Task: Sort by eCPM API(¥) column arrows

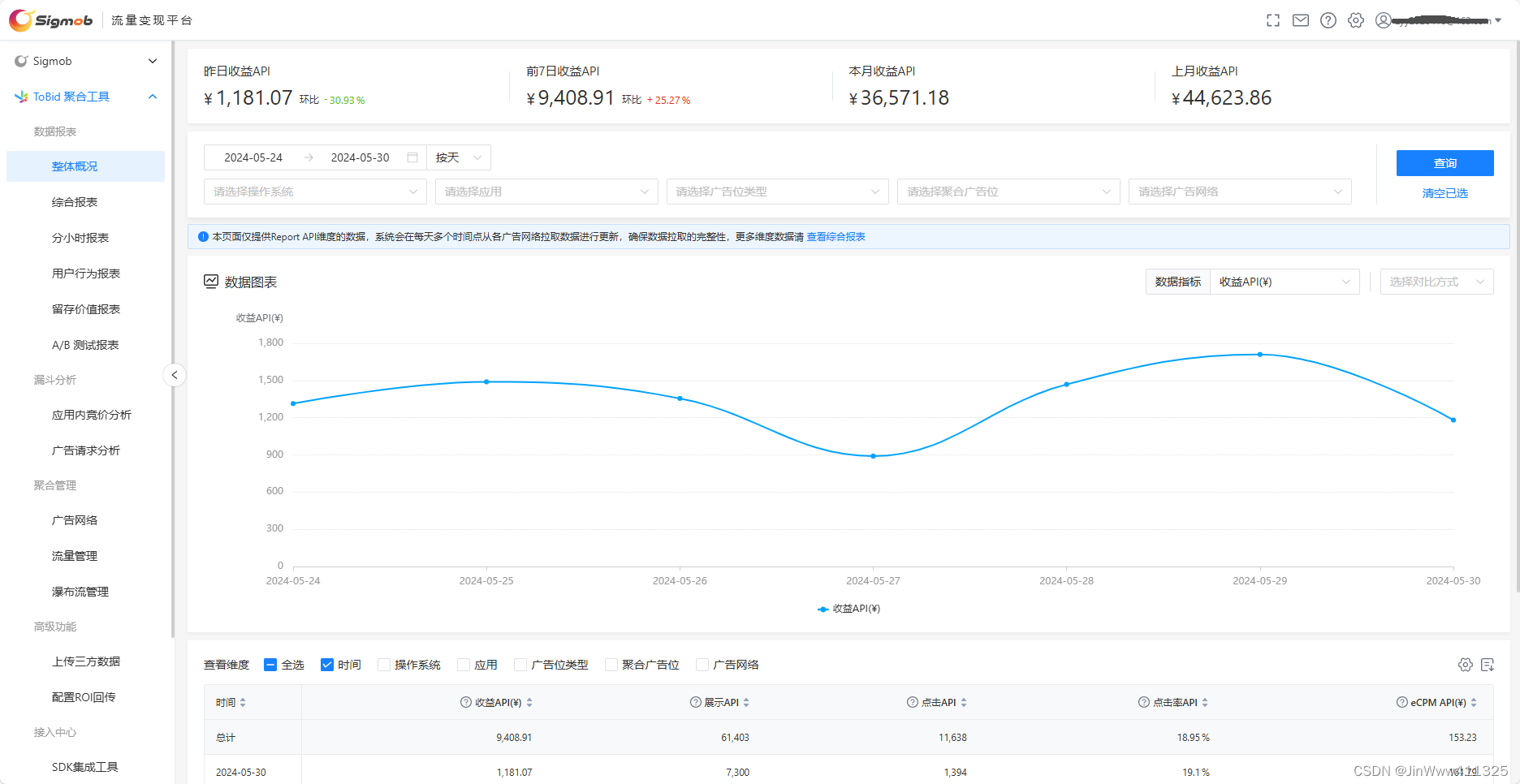Action: pos(1474,703)
